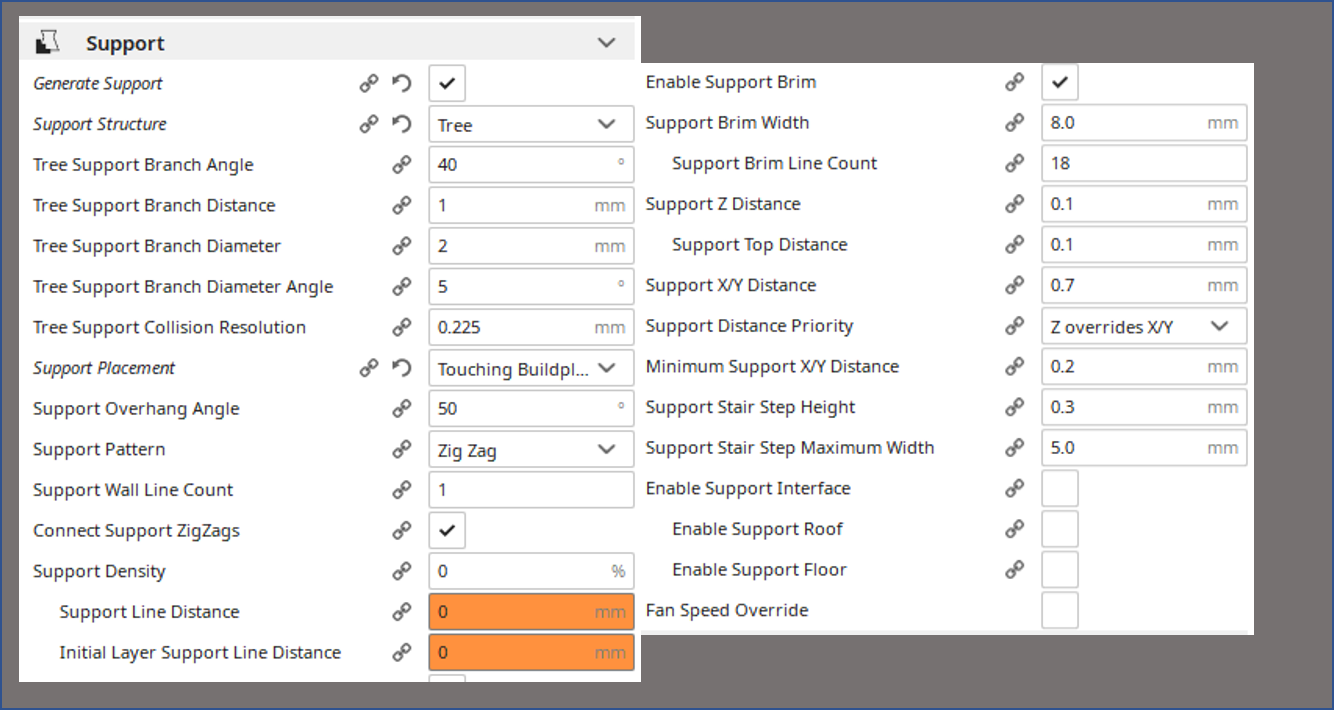Click the Support Overhang Angle input field
The height and width of the screenshot is (710, 1334).
(531, 409)
